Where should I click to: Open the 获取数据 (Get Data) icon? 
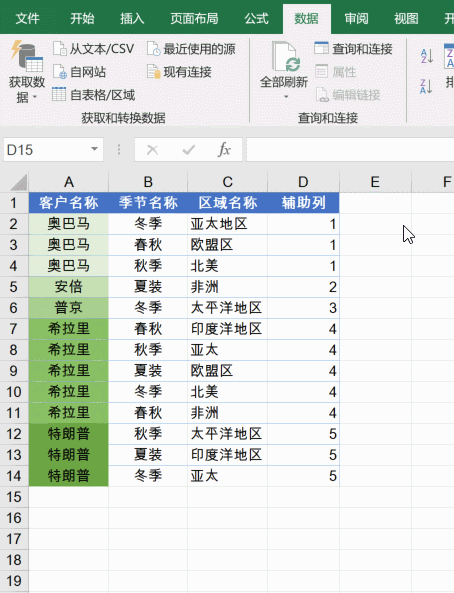(26, 56)
